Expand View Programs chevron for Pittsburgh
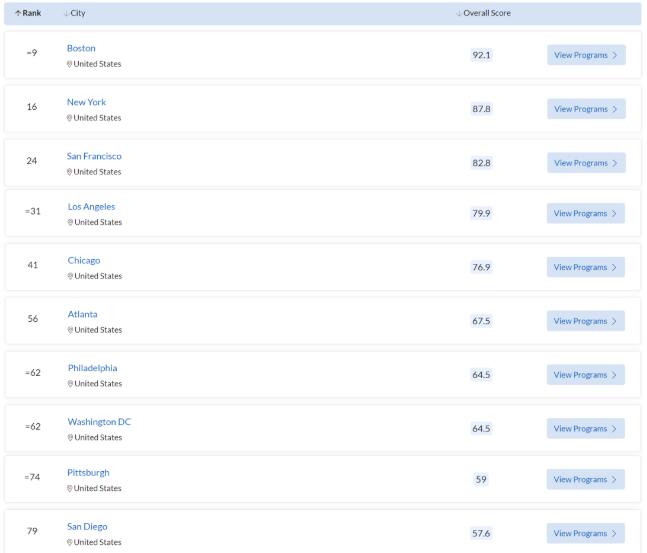The image size is (647, 553). click(614, 479)
